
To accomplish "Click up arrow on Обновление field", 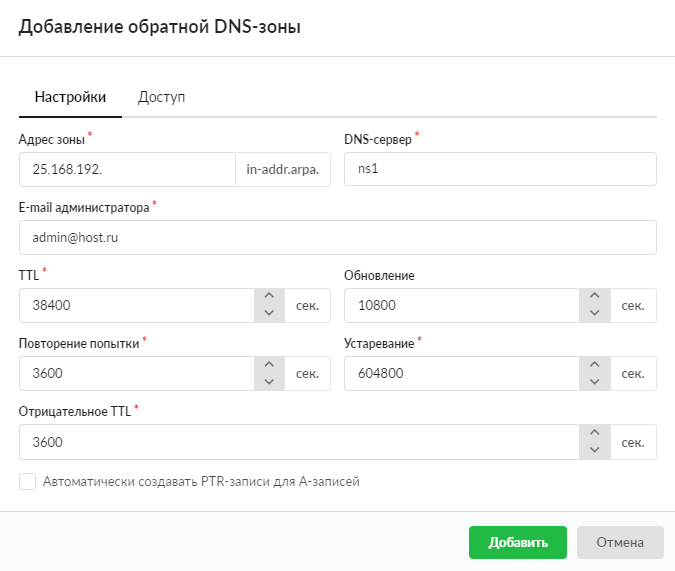I will [x=593, y=297].
